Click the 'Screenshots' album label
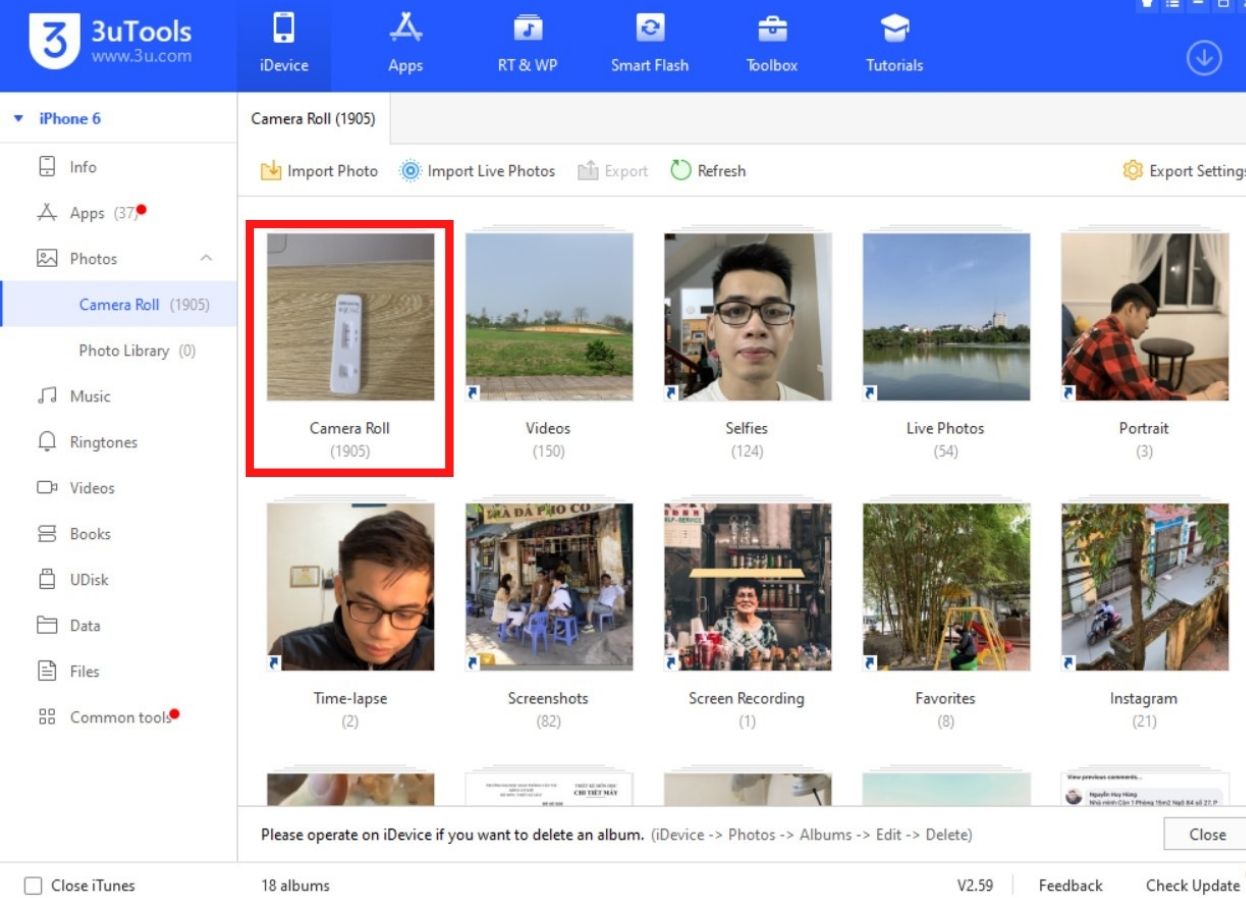This screenshot has height=898, width=1246. [x=548, y=699]
